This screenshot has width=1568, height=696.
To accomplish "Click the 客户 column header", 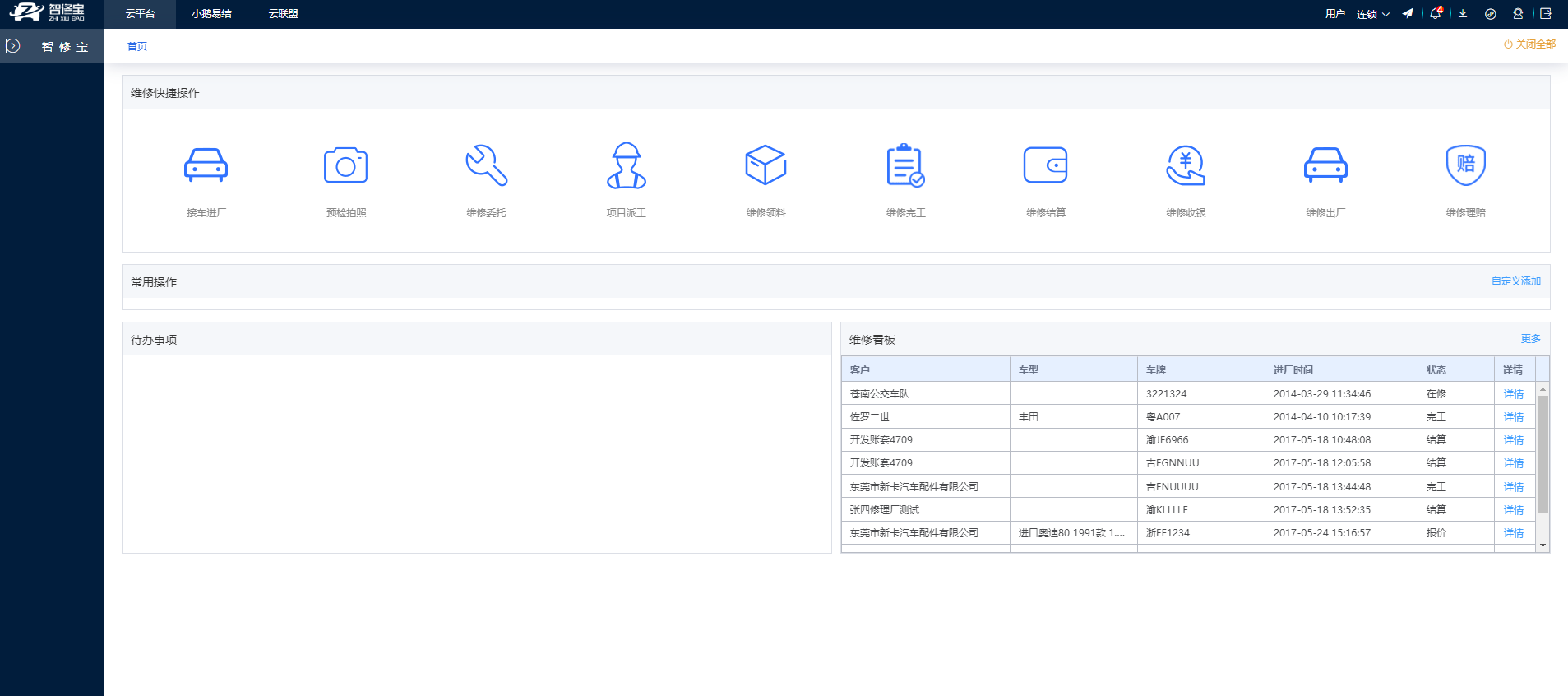I will coord(926,369).
